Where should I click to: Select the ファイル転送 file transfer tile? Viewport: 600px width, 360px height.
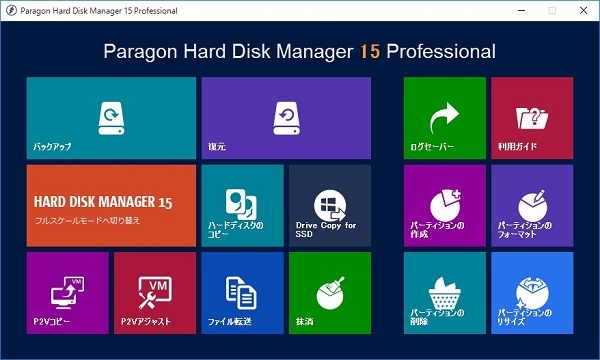243,293
